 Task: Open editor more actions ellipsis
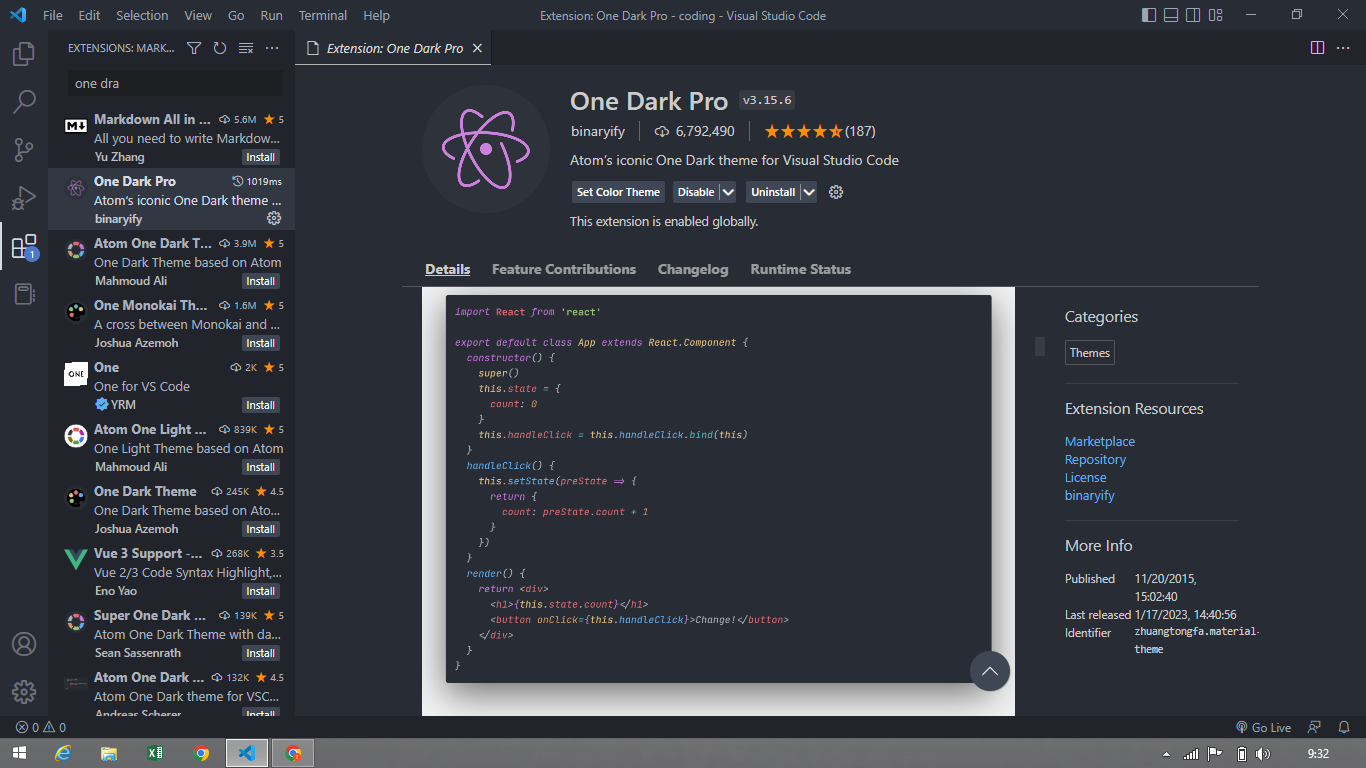click(1344, 48)
